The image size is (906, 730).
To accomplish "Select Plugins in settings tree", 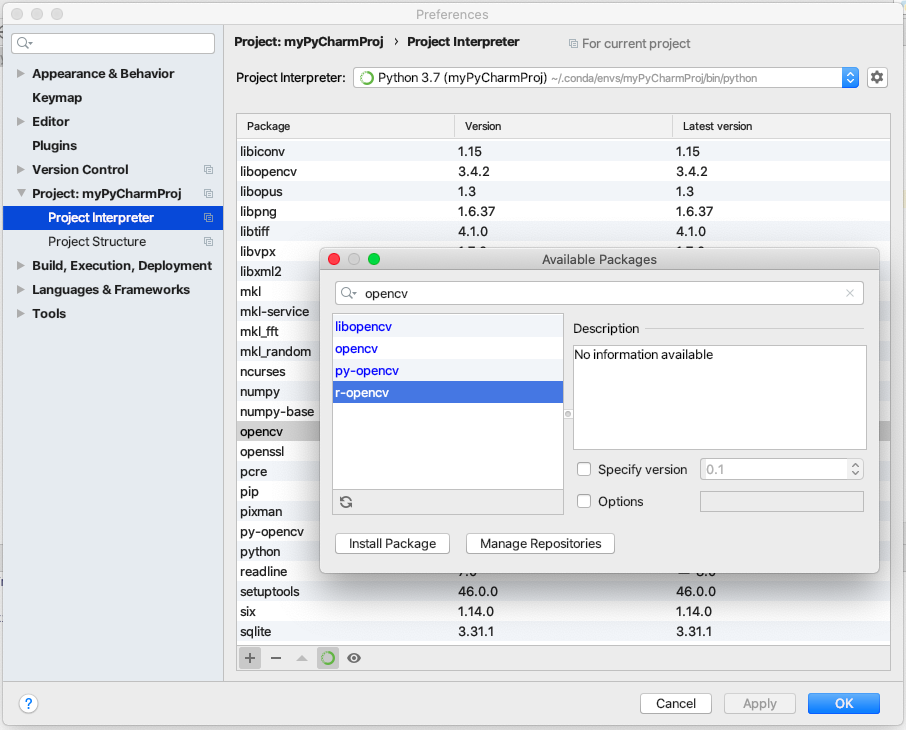I will 54,146.
